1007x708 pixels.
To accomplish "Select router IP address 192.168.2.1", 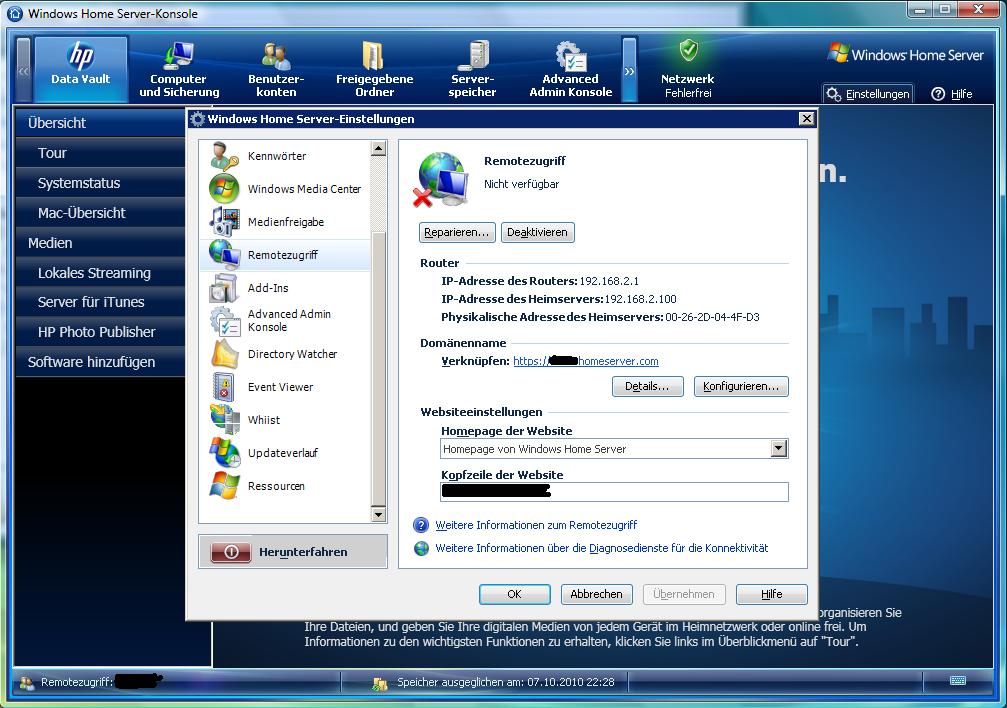I will tap(609, 281).
